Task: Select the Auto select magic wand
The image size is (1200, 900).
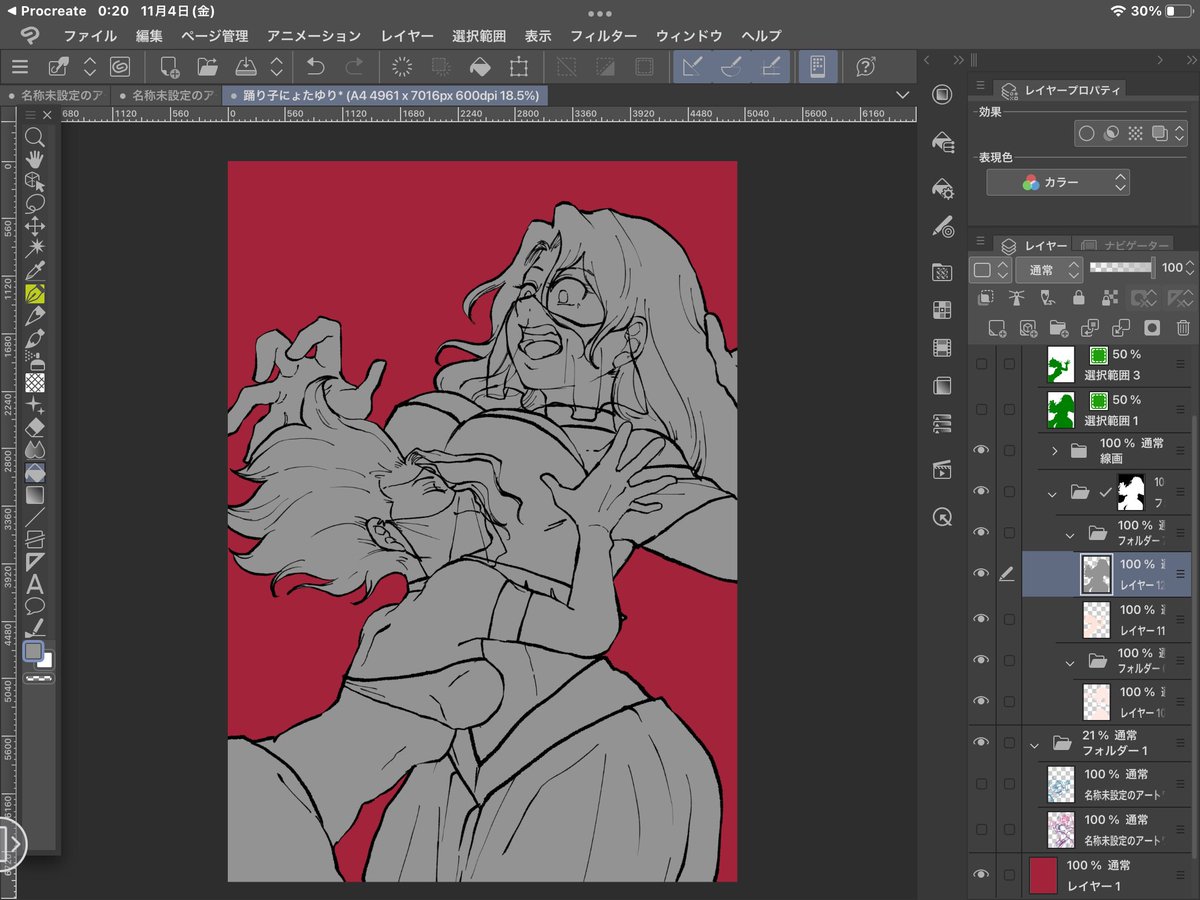Action: (35, 248)
